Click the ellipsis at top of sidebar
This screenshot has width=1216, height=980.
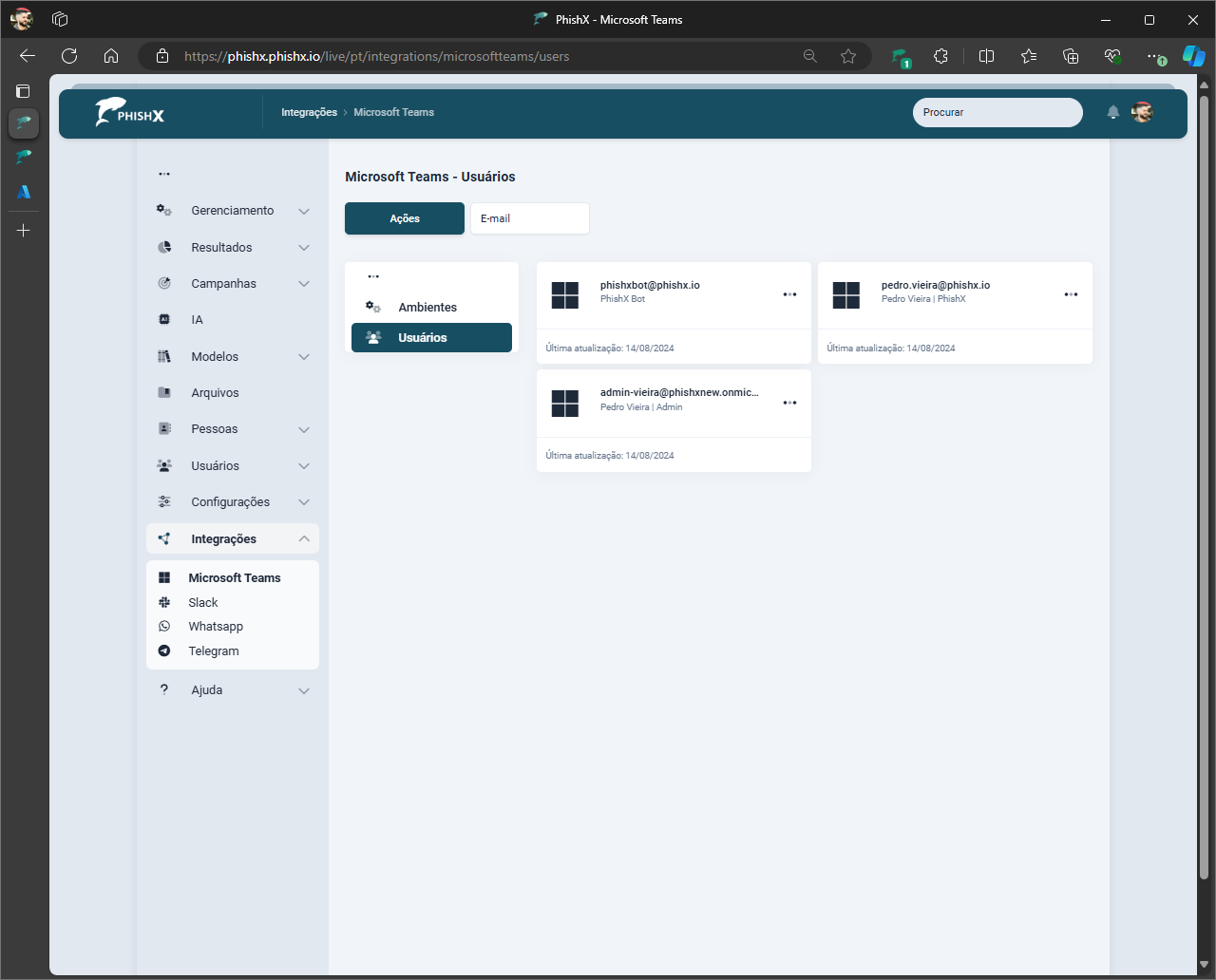click(x=164, y=174)
